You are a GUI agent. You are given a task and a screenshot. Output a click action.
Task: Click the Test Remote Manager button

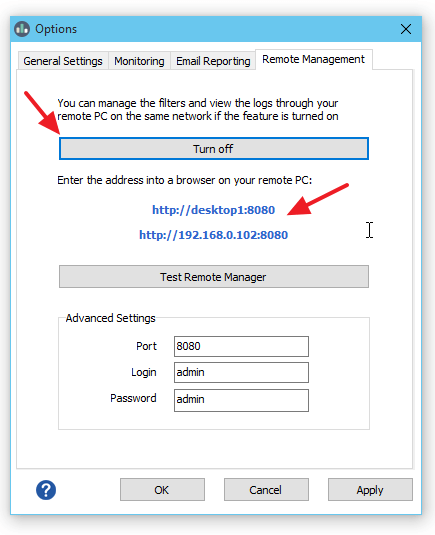point(214,277)
